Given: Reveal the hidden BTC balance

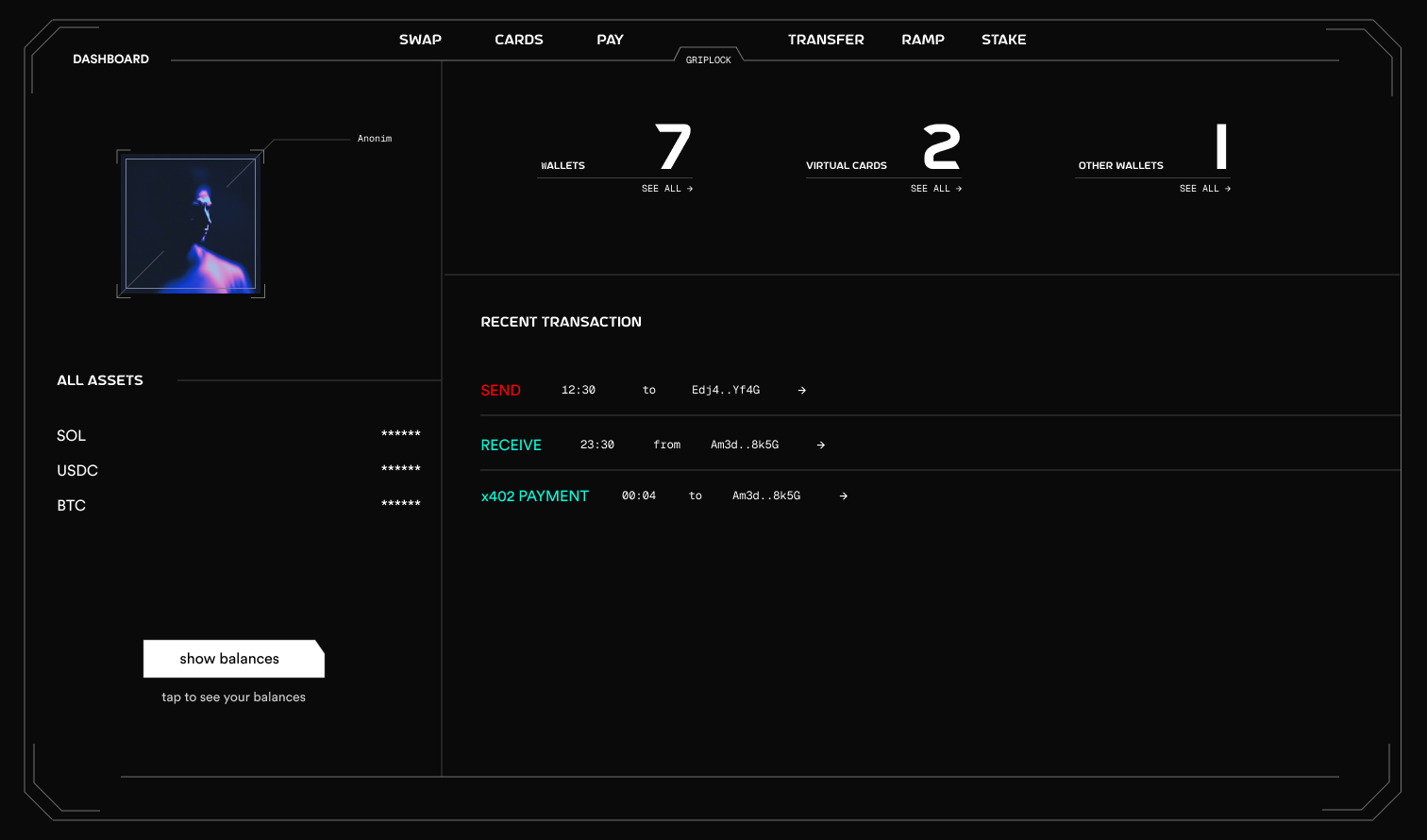Looking at the screenshot, I should click(x=401, y=503).
